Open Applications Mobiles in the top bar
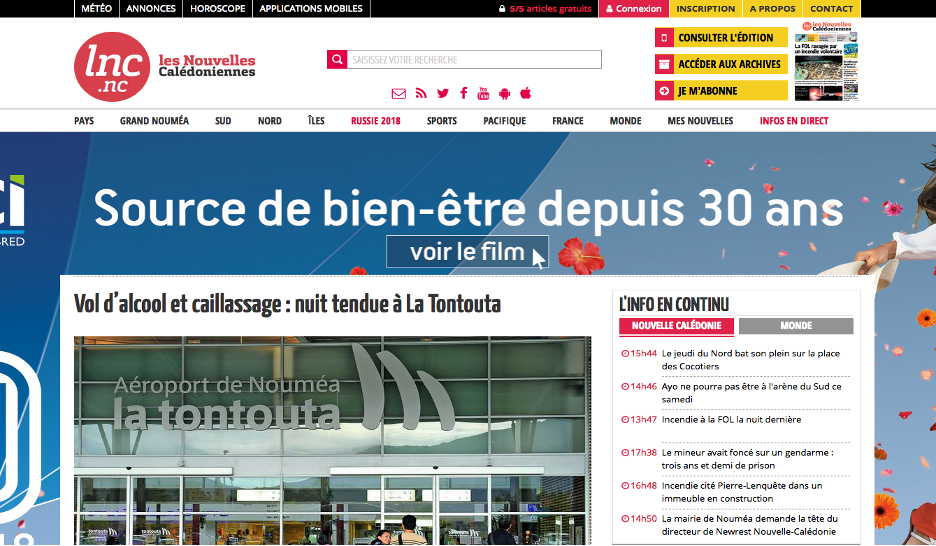 pos(311,8)
